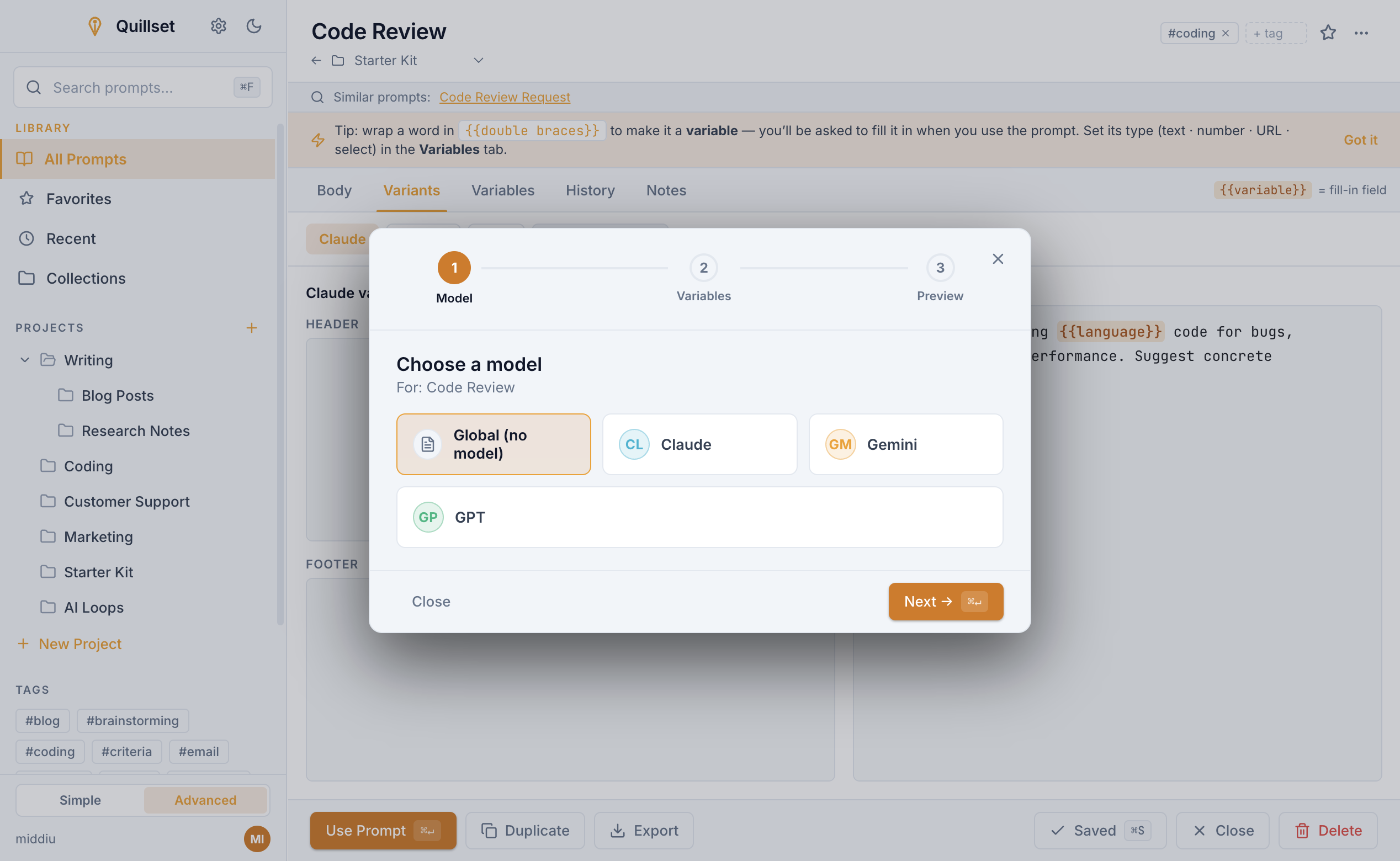Filter by #email tag
Viewport: 1400px width, 861px height.
coord(199,752)
